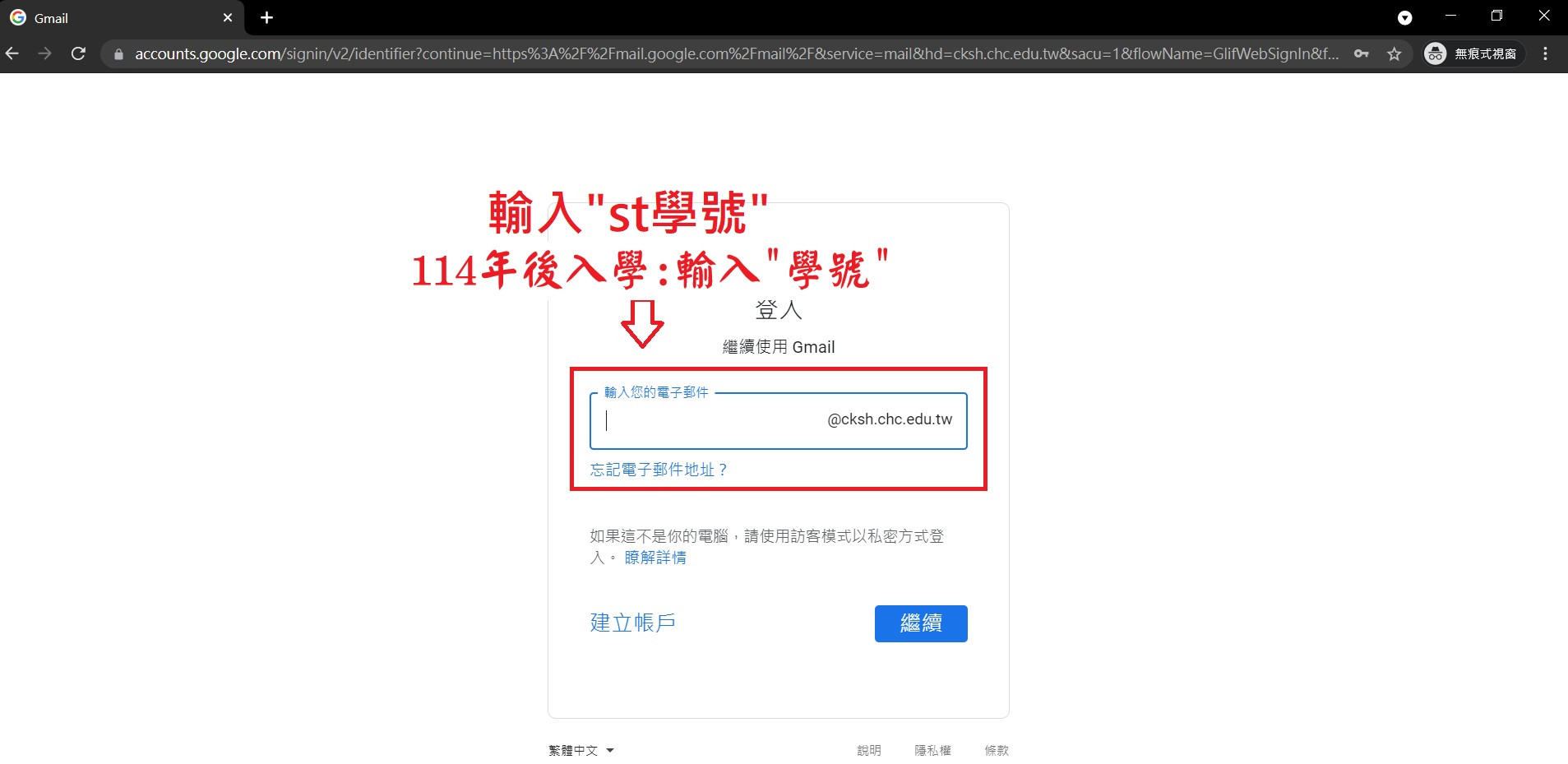This screenshot has width=1568, height=764.
Task: Click the blue 繼續 button
Action: coord(921,623)
